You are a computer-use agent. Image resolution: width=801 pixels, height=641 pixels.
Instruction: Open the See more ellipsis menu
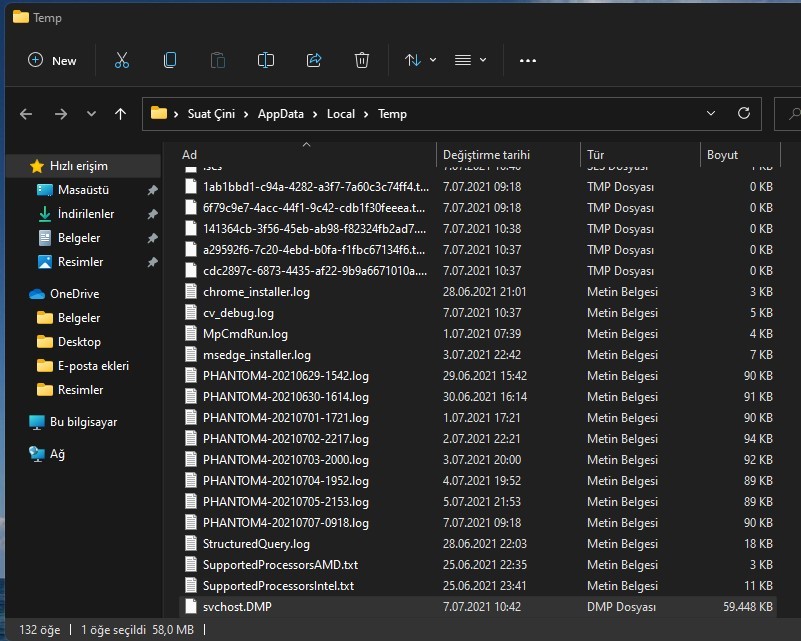pos(528,60)
